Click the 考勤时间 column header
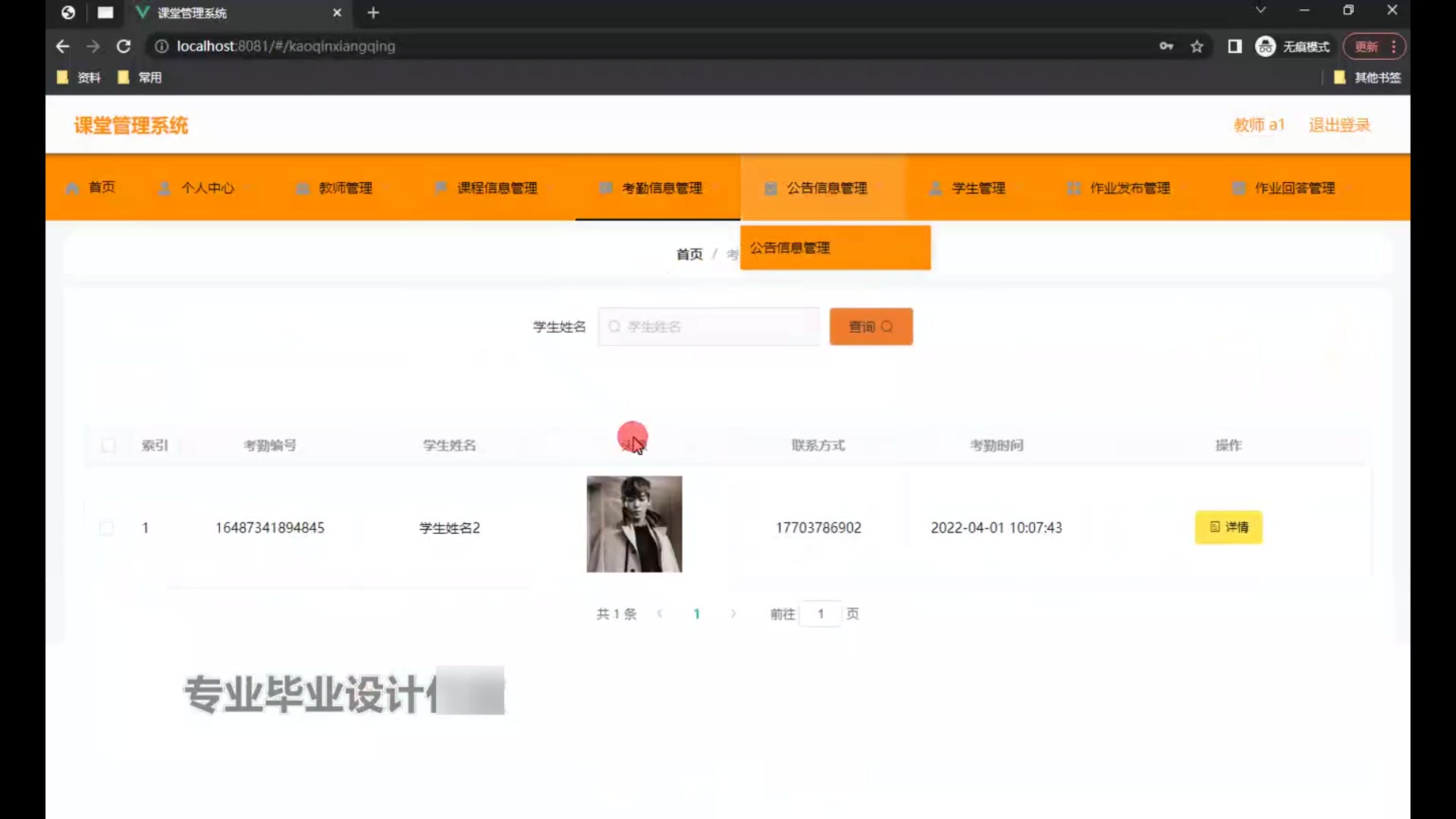Screen dimensions: 1456x819 click(996, 446)
